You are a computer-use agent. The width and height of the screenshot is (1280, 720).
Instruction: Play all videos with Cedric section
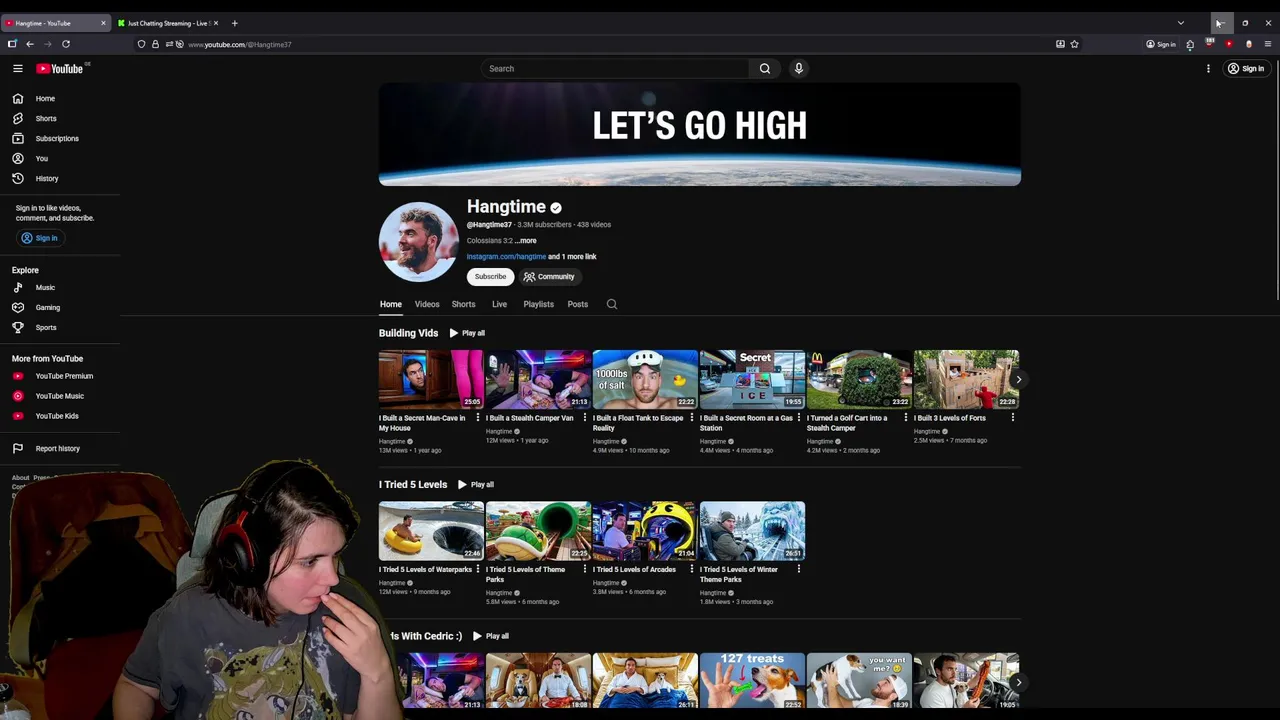point(491,636)
